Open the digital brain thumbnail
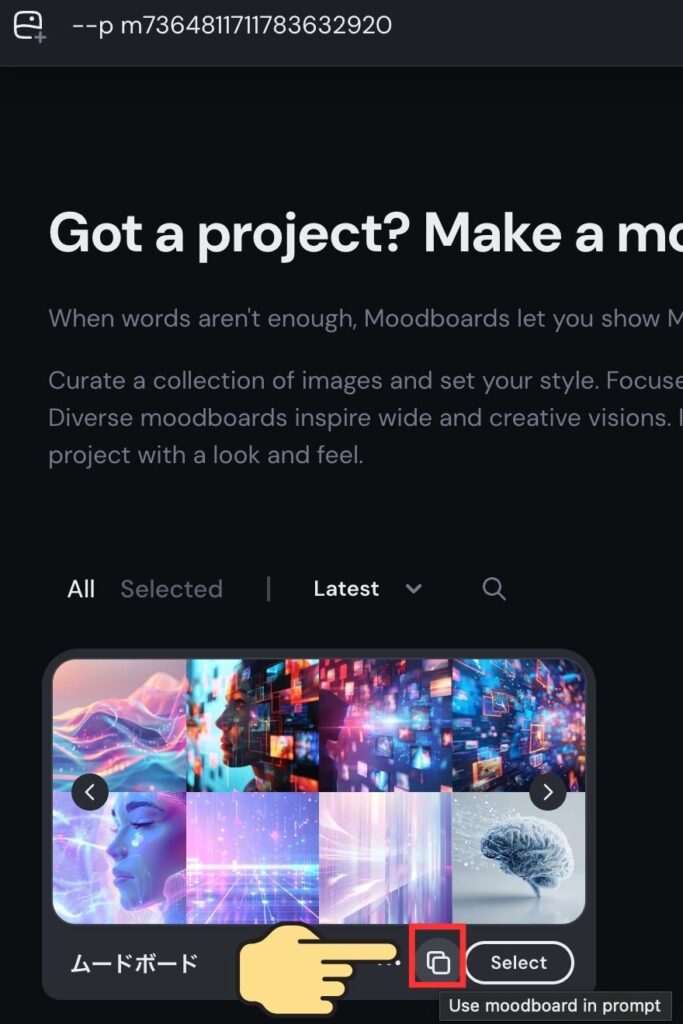This screenshot has height=1024, width=683. [519, 858]
